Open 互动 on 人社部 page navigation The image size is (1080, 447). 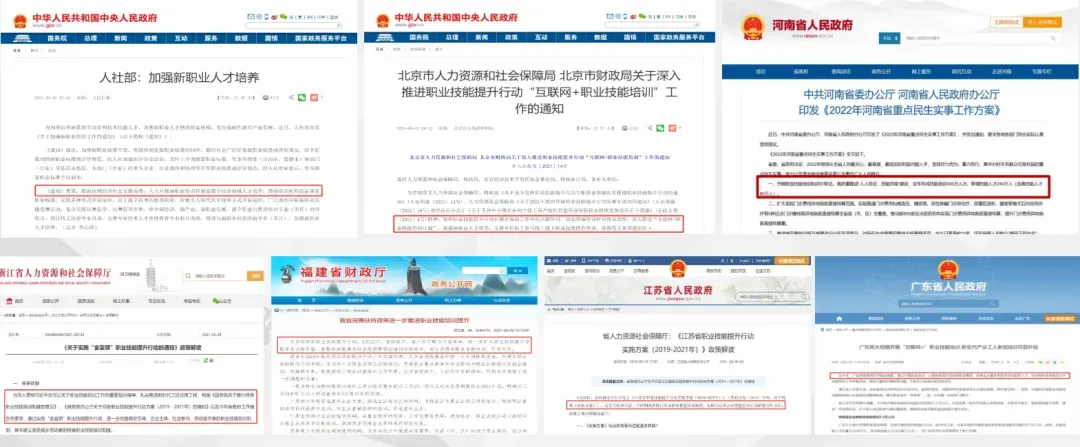180,39
